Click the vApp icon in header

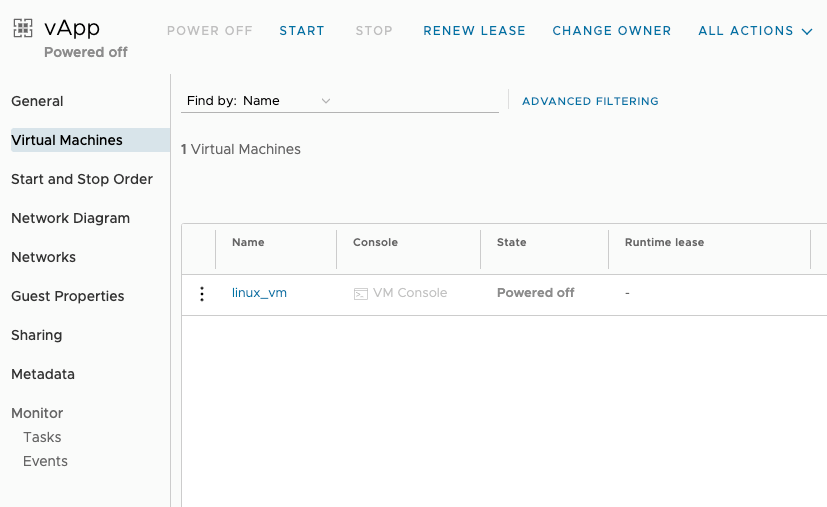click(x=22, y=30)
